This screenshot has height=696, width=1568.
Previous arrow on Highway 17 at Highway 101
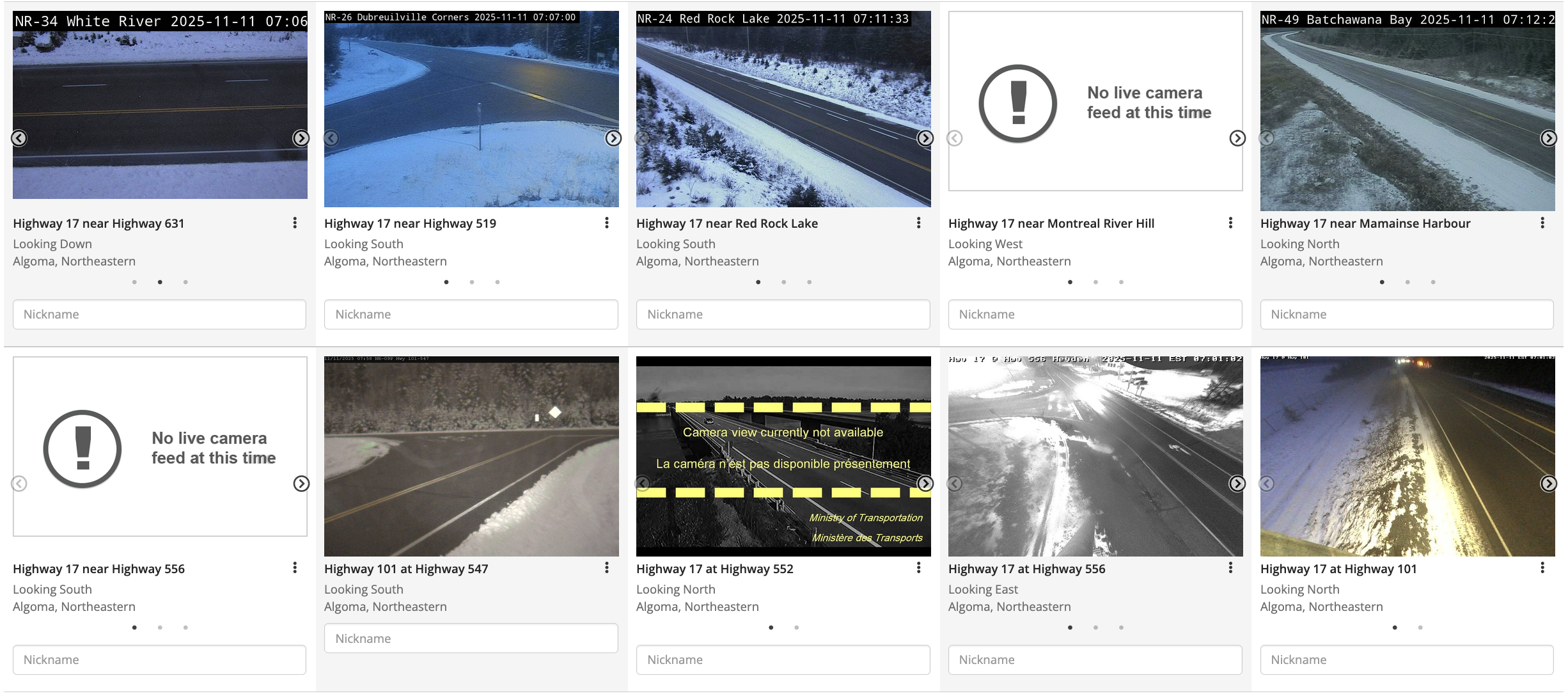tap(1267, 484)
